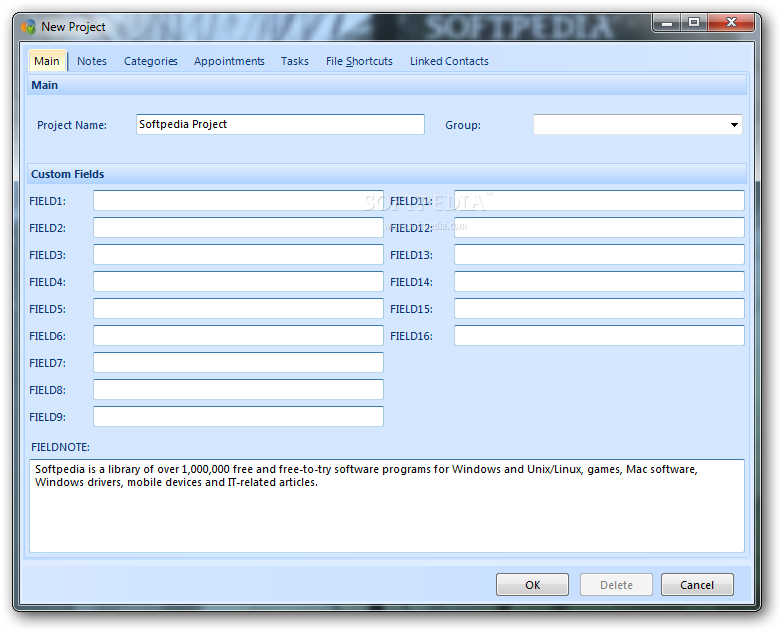Click into the FIELD4 box
This screenshot has height=632, width=782.
238,281
